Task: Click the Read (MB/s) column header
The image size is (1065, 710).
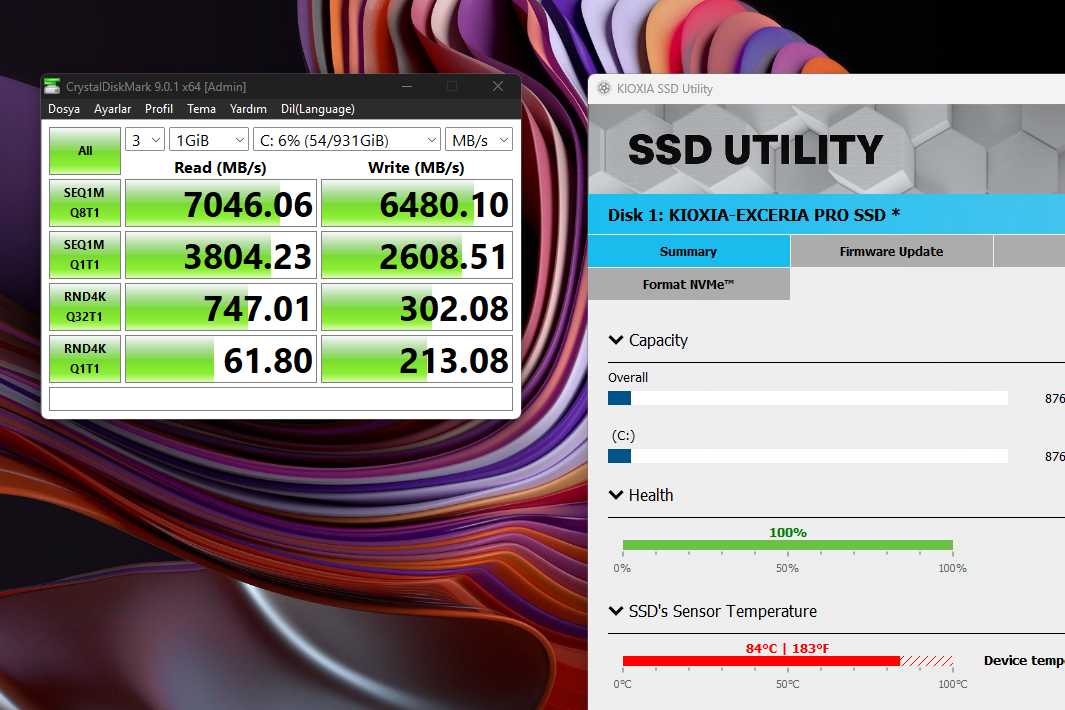Action: click(220, 168)
